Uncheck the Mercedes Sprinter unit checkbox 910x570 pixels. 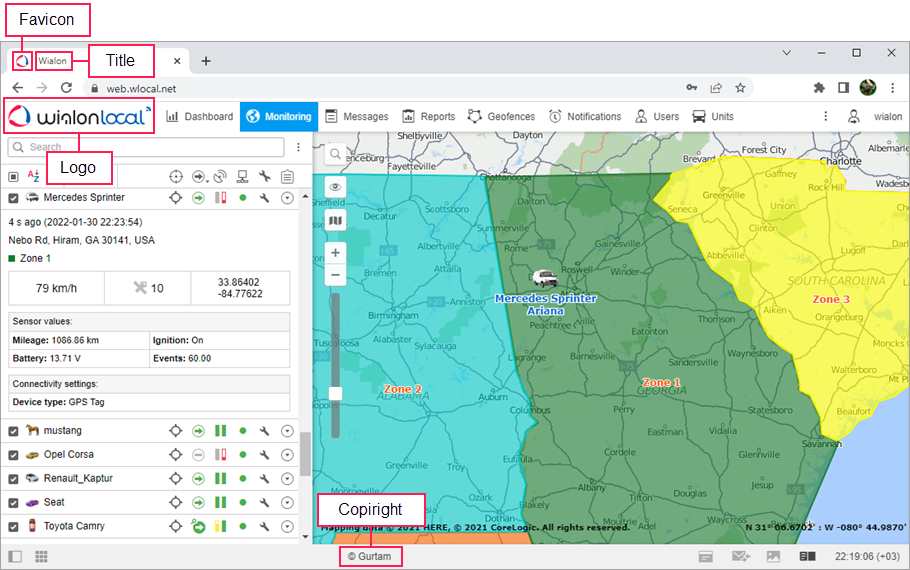pos(14,198)
